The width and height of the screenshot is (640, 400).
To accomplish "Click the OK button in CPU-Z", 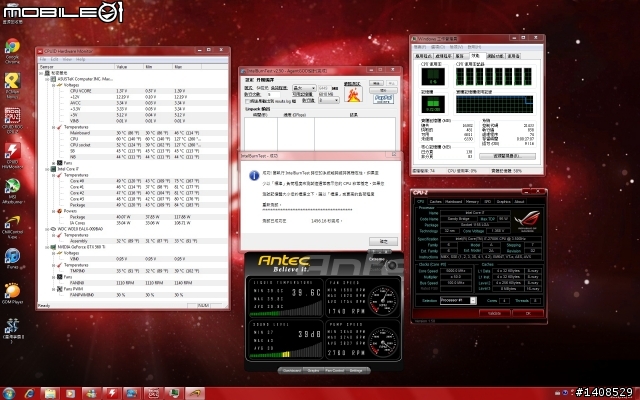I will [528, 313].
